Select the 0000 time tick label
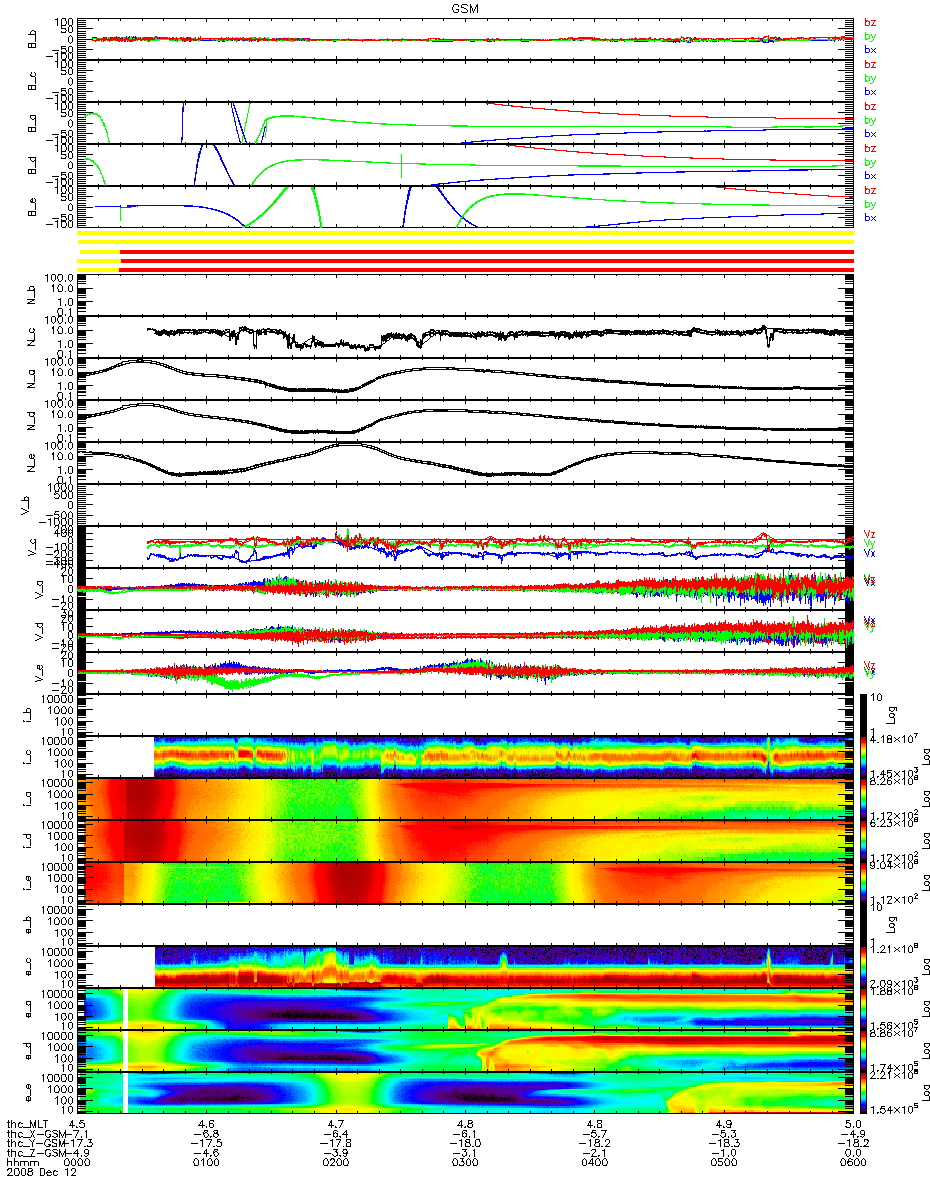The height and width of the screenshot is (1200, 930). coord(78,1164)
